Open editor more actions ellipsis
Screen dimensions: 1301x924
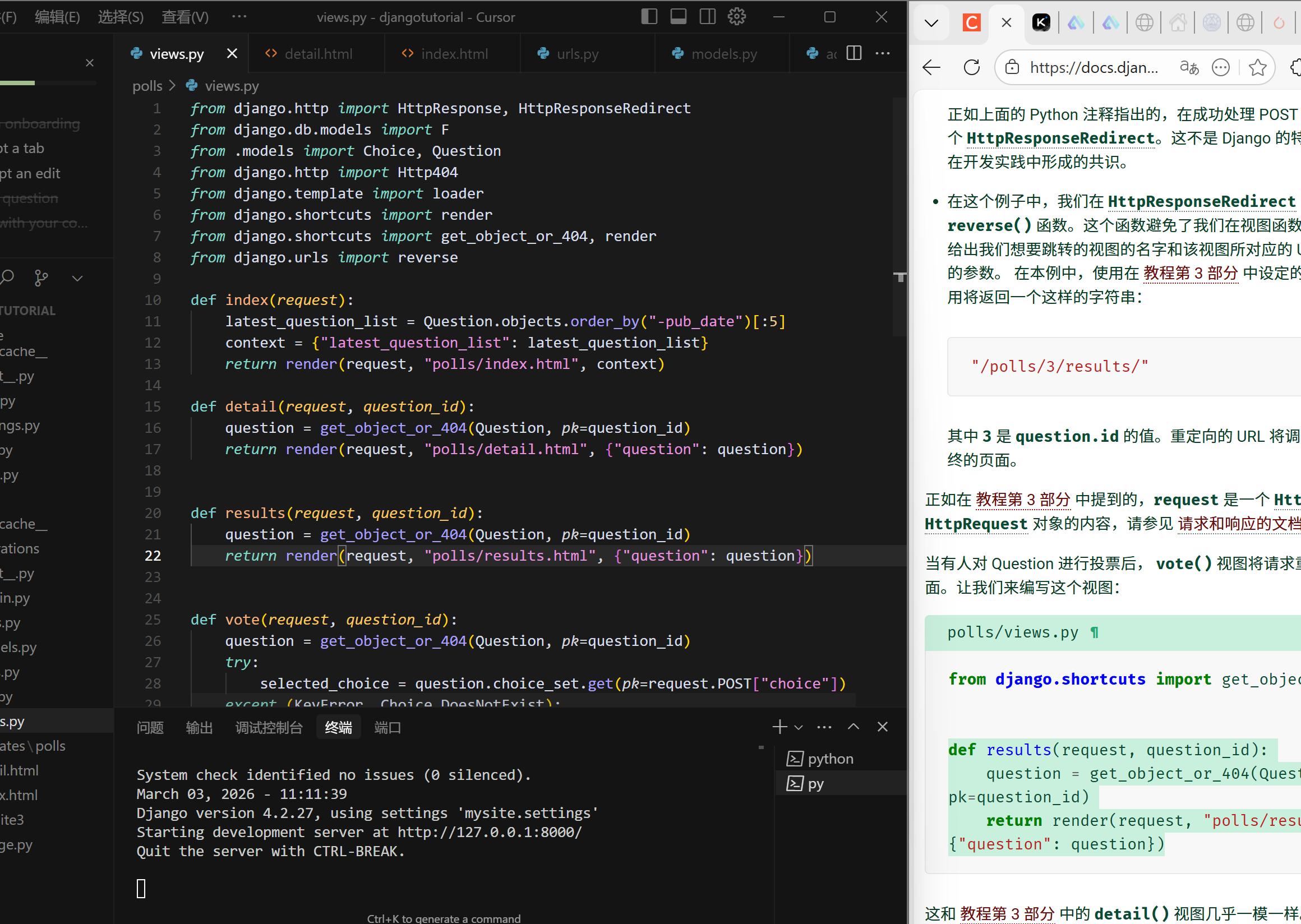pyautogui.click(x=882, y=53)
